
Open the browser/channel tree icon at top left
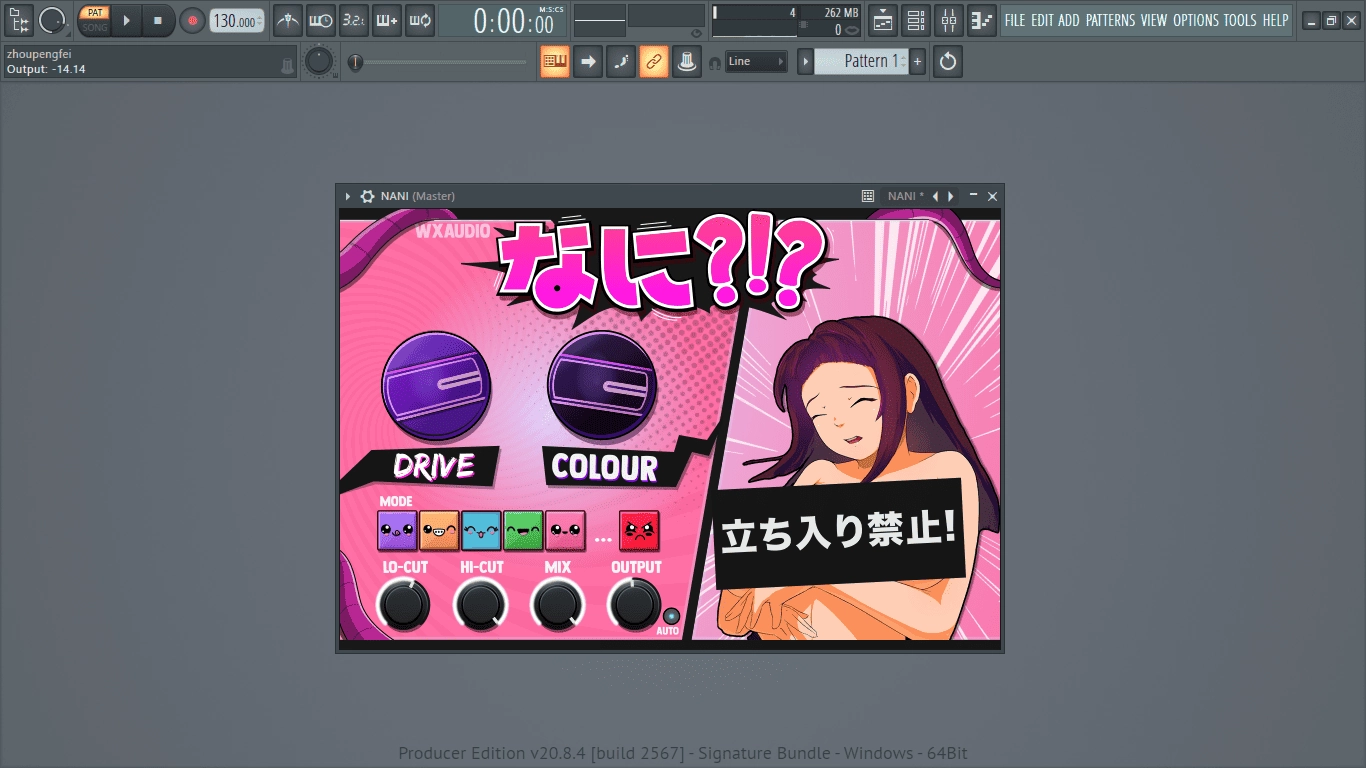[19, 19]
